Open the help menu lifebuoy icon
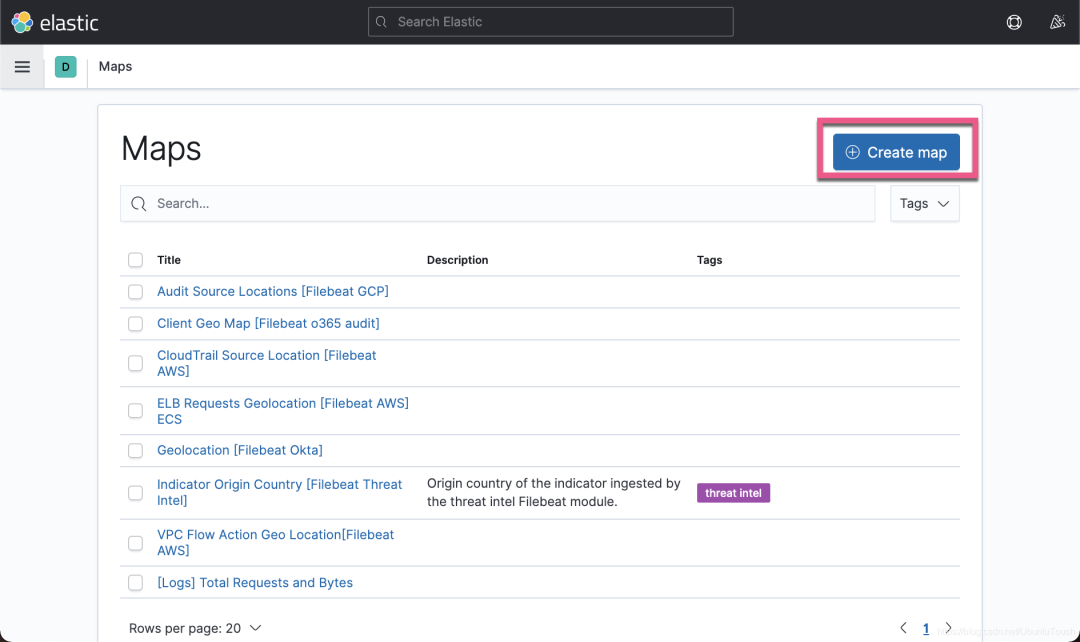 click(x=1014, y=22)
